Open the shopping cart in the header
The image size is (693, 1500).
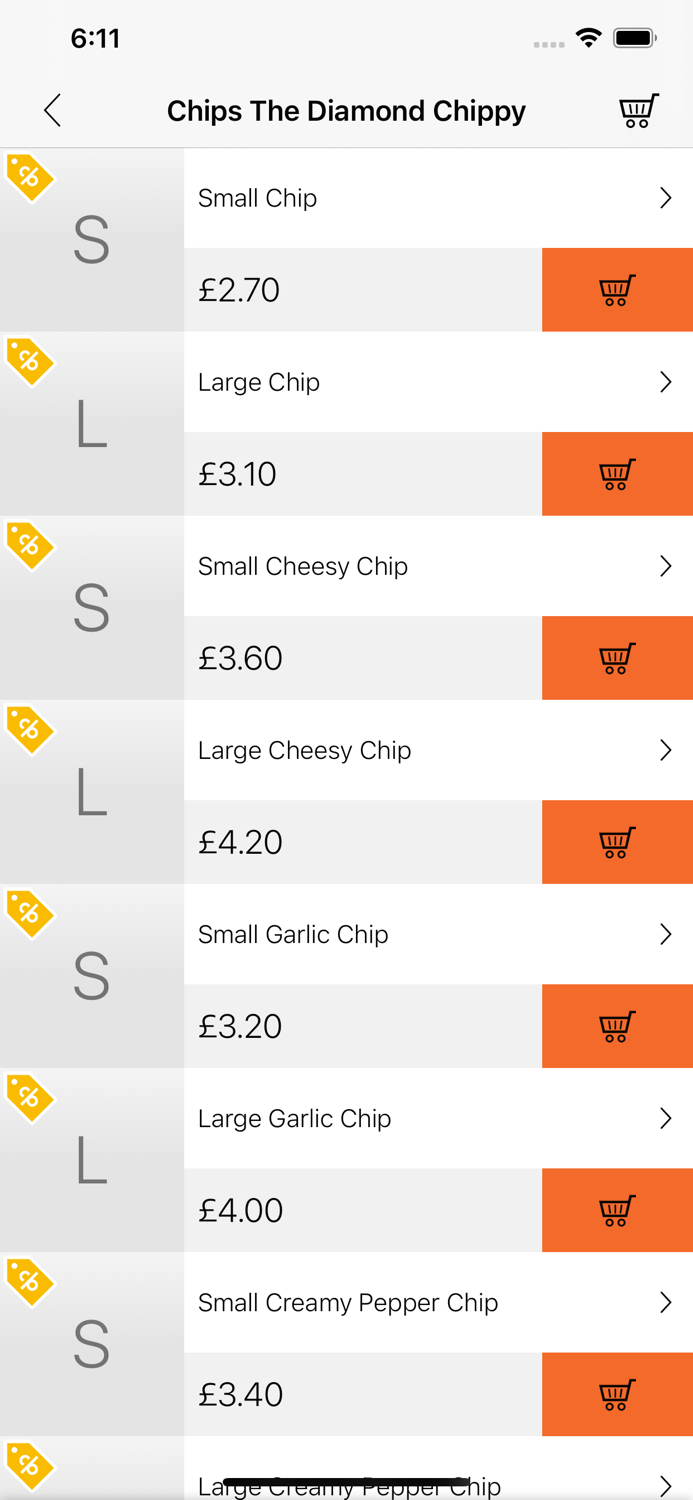[638, 111]
